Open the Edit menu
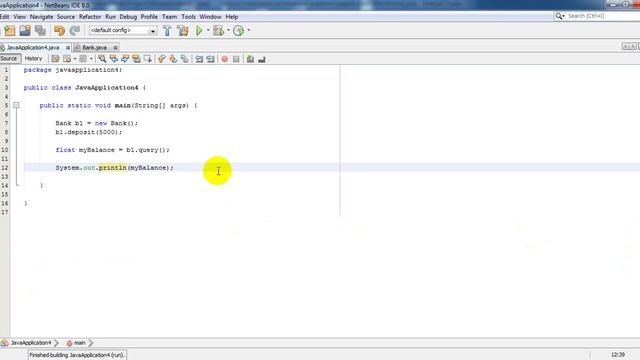The height and width of the screenshot is (360, 640). coord(4,17)
